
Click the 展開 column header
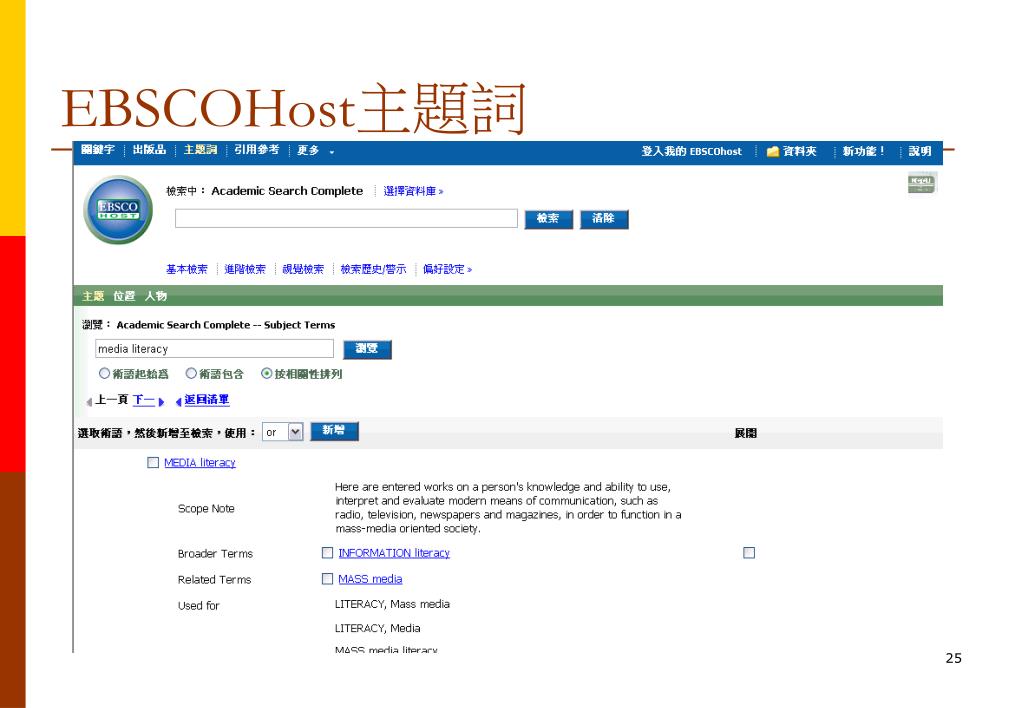746,433
